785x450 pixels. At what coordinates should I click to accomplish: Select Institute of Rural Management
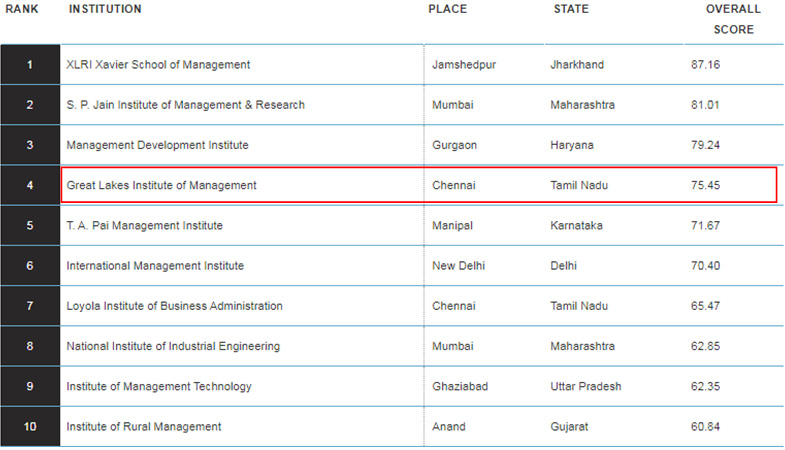144,426
